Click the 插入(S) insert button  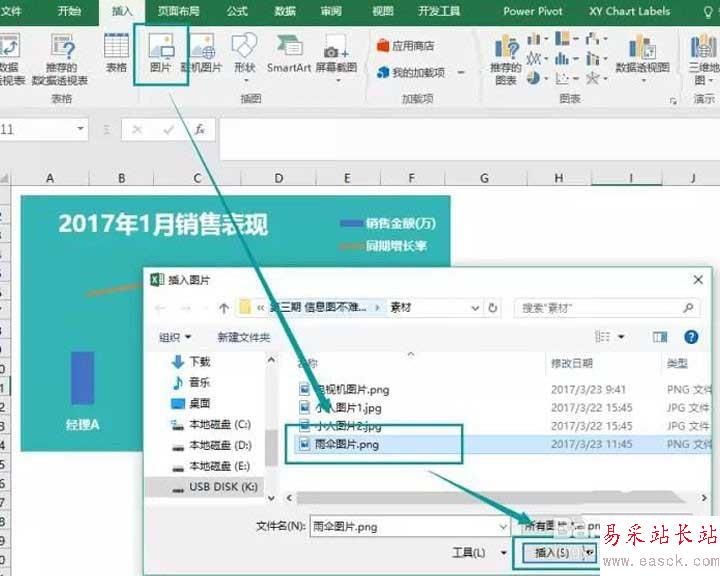[x=553, y=553]
